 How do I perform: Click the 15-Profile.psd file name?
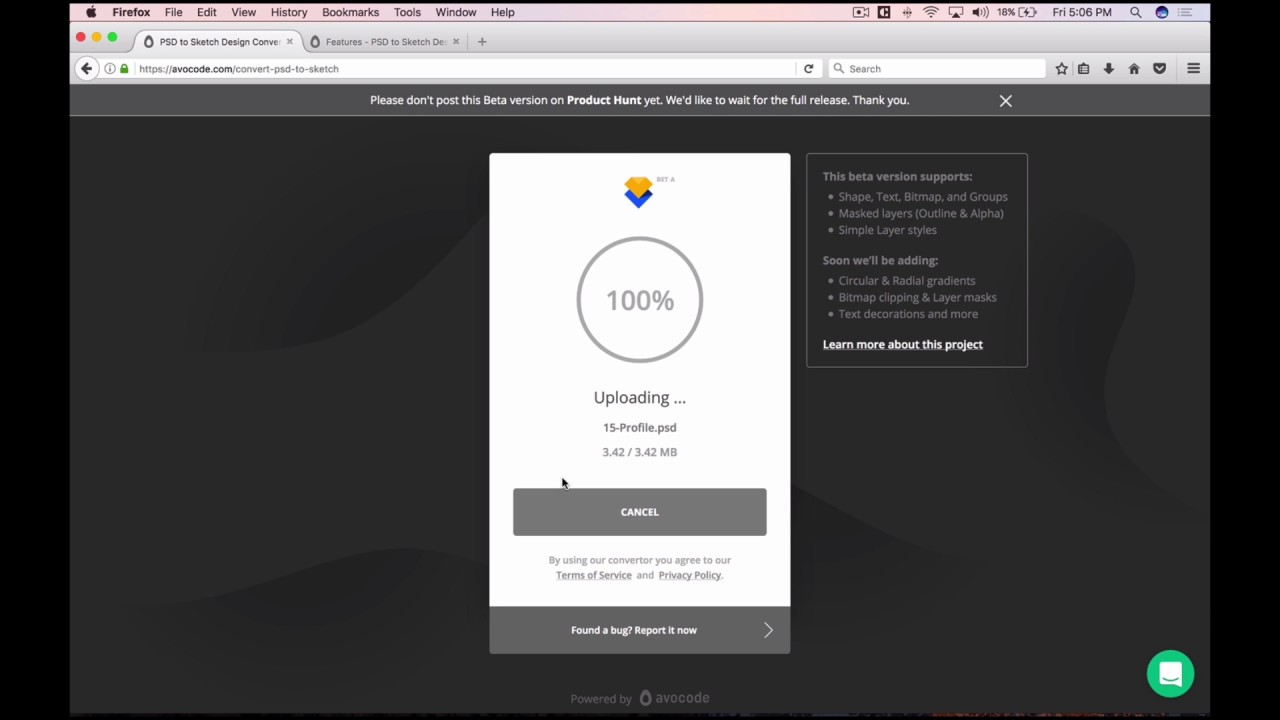click(x=640, y=427)
